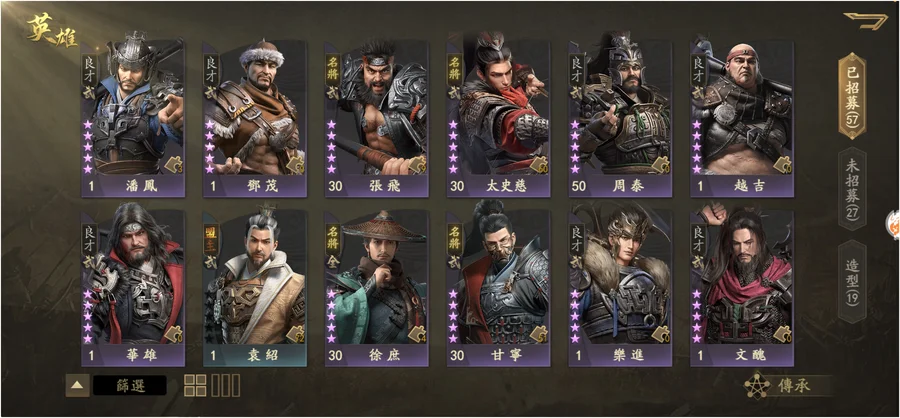
Task: Switch to column list view icon
Action: 226,385
